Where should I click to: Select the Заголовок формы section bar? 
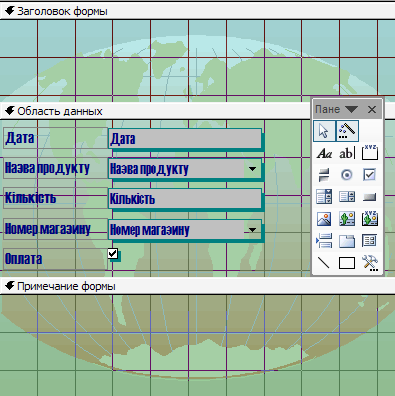197,11
